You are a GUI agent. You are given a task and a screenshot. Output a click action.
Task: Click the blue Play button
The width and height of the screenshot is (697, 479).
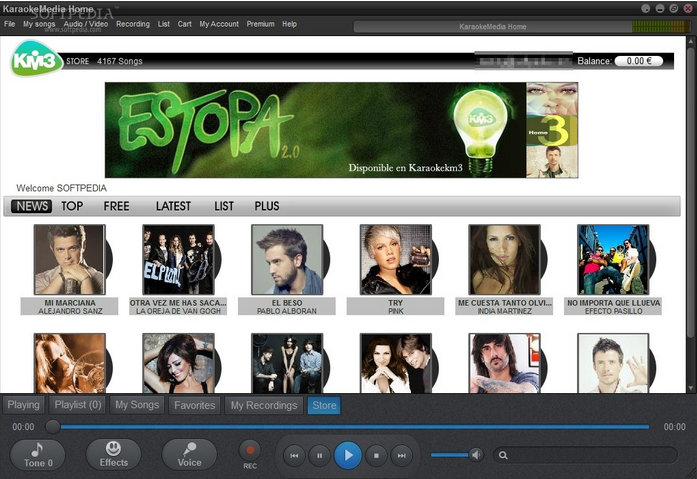pos(348,455)
